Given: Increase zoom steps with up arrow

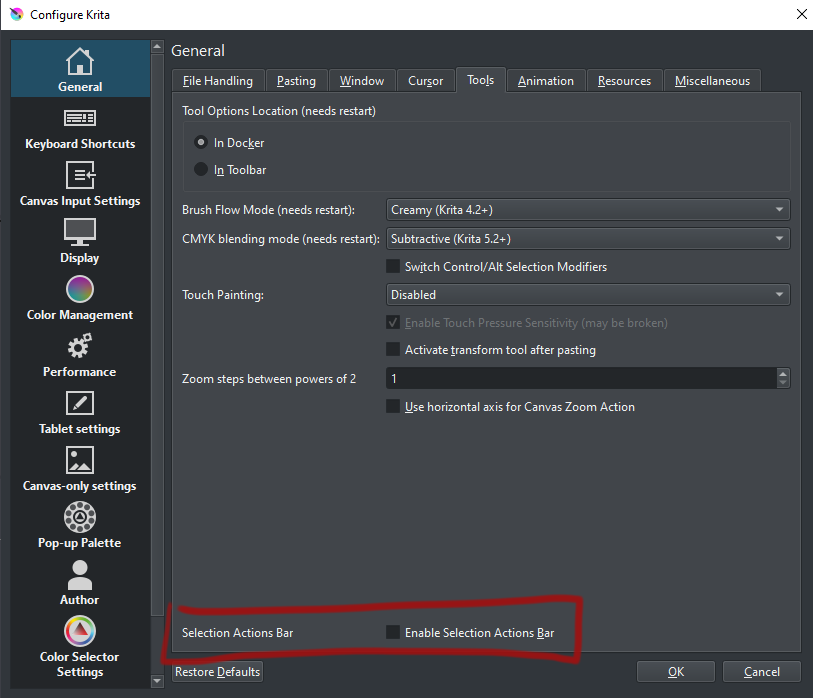Looking at the screenshot, I should 783,373.
